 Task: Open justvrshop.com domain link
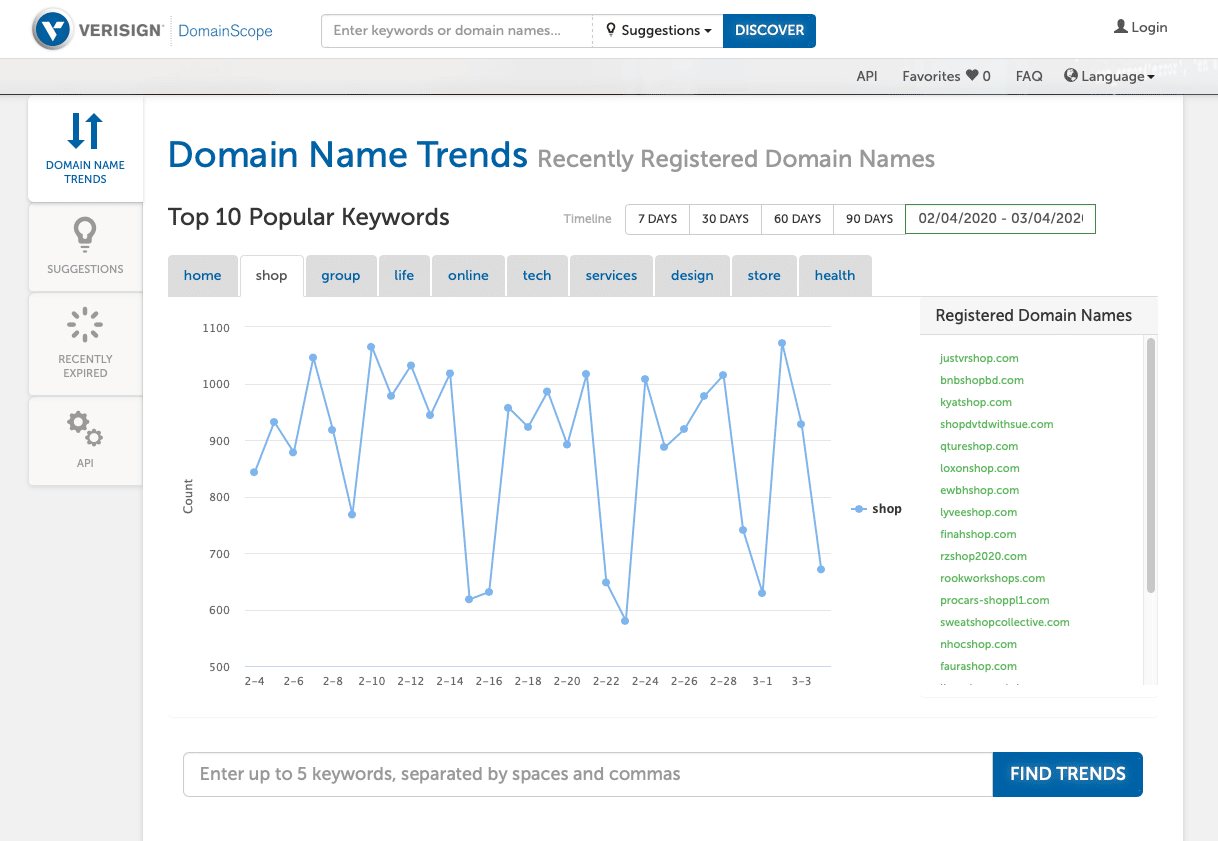[x=979, y=358]
